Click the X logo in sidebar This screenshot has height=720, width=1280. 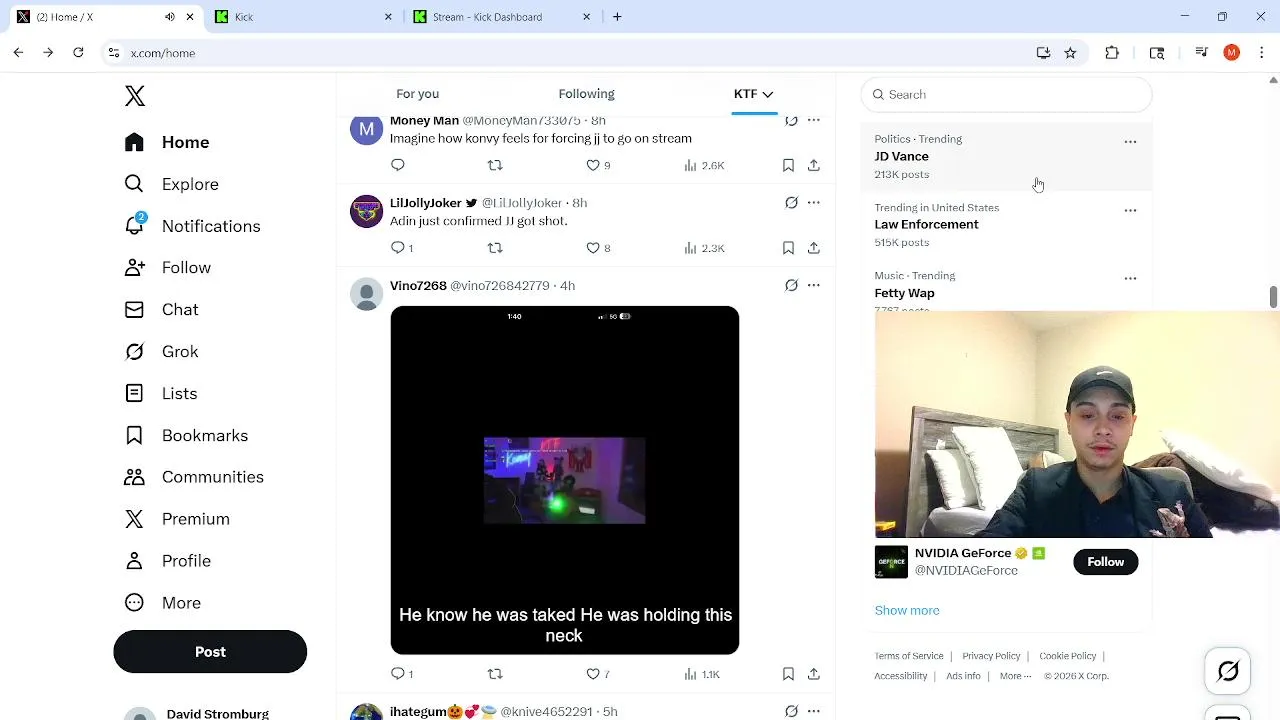point(135,96)
